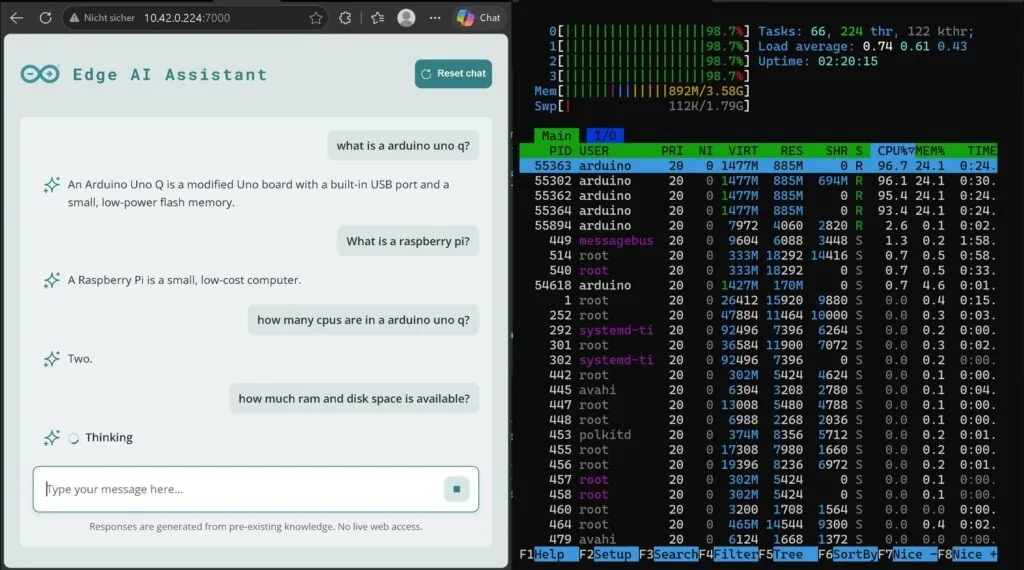
Task: Bookmark the page with the star icon
Action: coord(316,18)
